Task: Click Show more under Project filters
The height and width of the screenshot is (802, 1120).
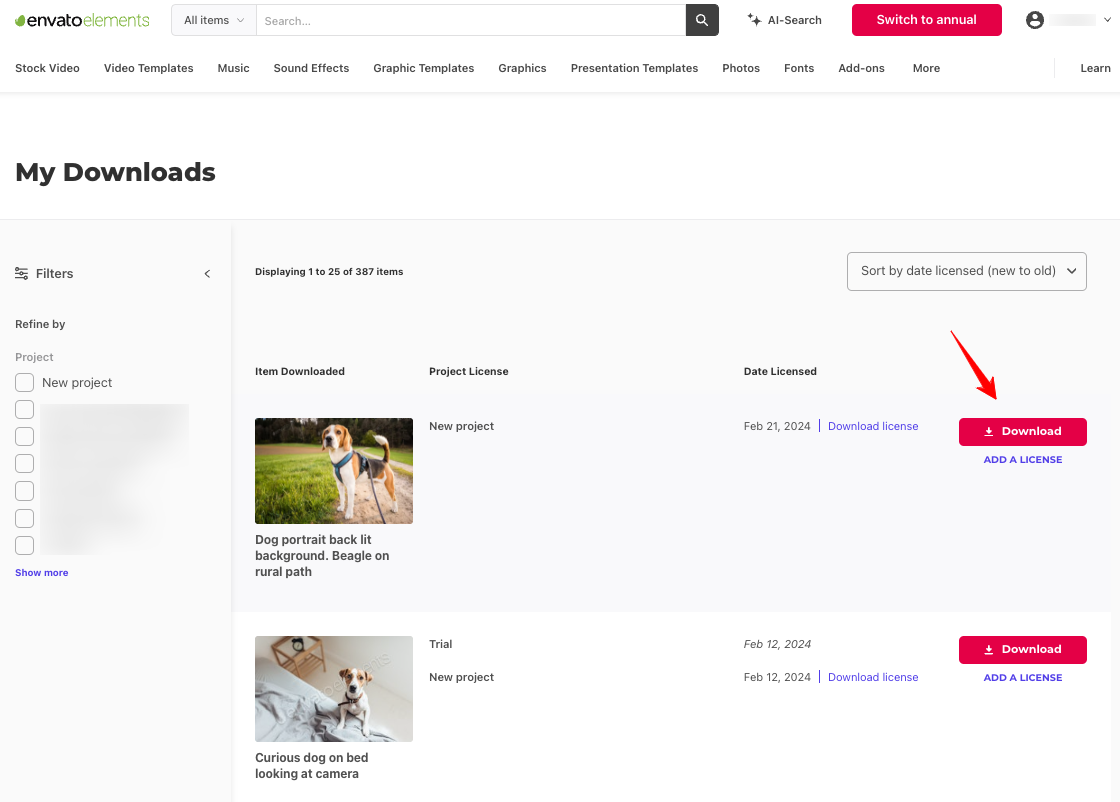Action: click(x=41, y=572)
